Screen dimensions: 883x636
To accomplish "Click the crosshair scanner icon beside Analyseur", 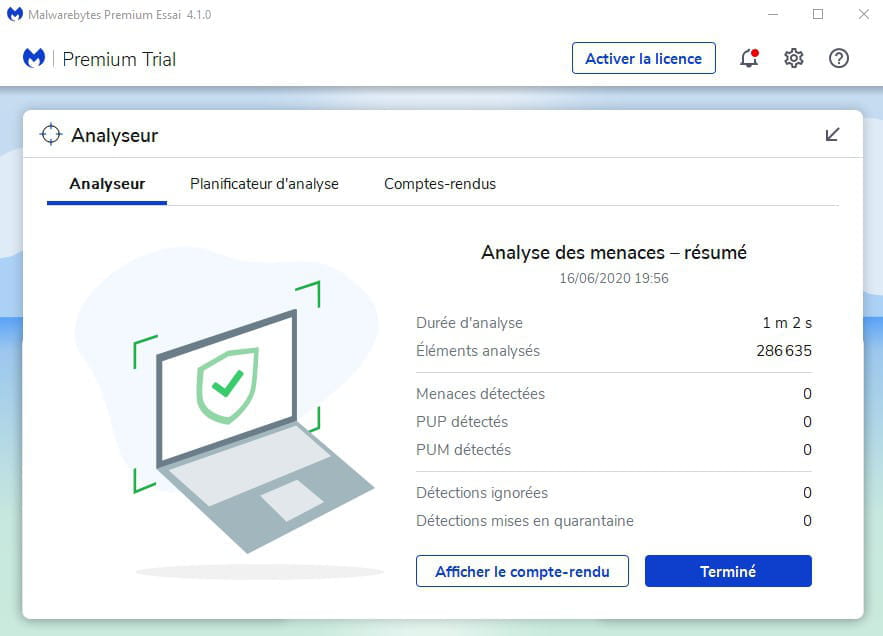I will (x=51, y=135).
